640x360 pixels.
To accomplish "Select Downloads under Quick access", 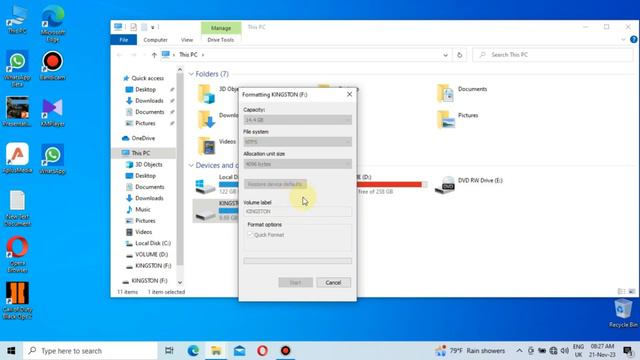I will [149, 100].
